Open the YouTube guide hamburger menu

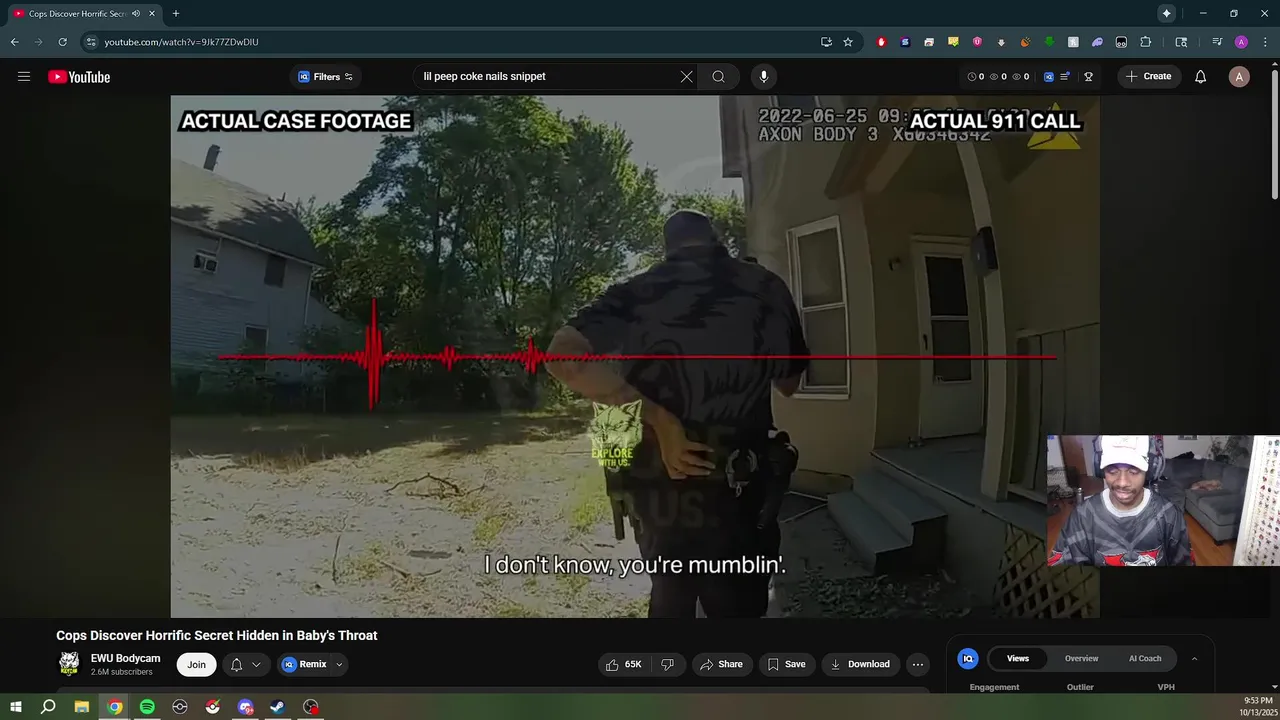pos(24,77)
